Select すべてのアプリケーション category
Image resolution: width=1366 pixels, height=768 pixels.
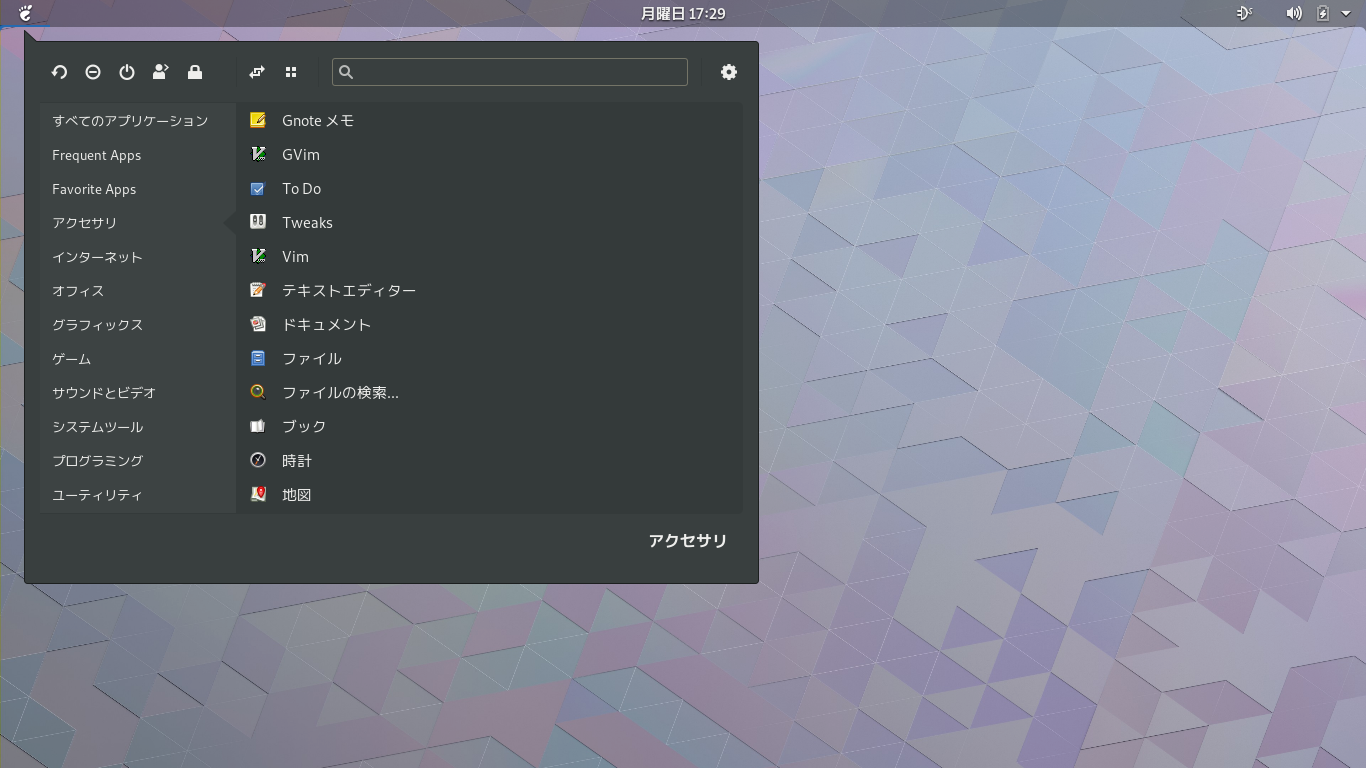pos(138,120)
